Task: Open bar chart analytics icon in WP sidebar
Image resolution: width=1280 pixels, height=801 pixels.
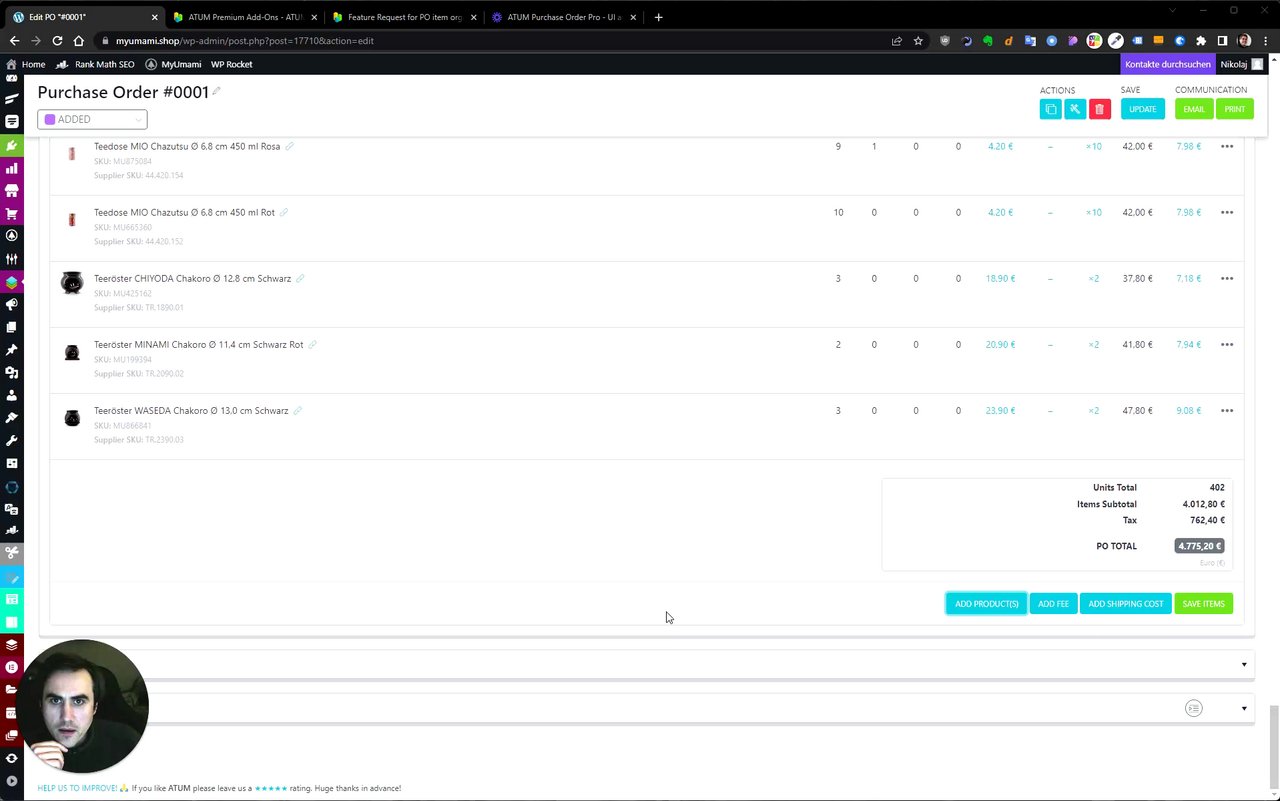Action: [x=12, y=168]
